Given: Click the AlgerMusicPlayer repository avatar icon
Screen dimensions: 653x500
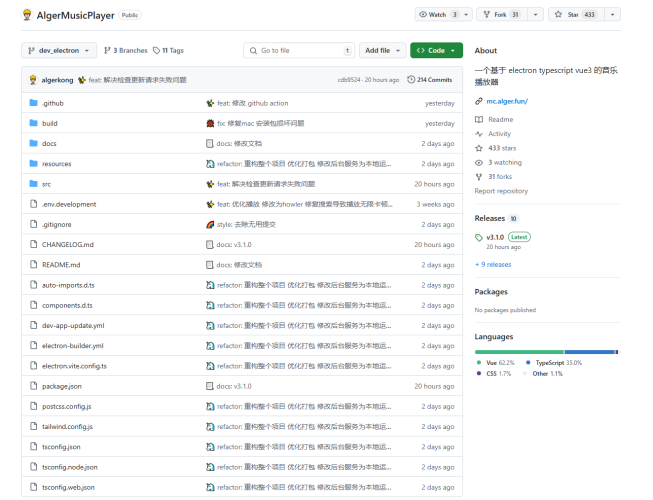Looking at the screenshot, I should point(28,15).
